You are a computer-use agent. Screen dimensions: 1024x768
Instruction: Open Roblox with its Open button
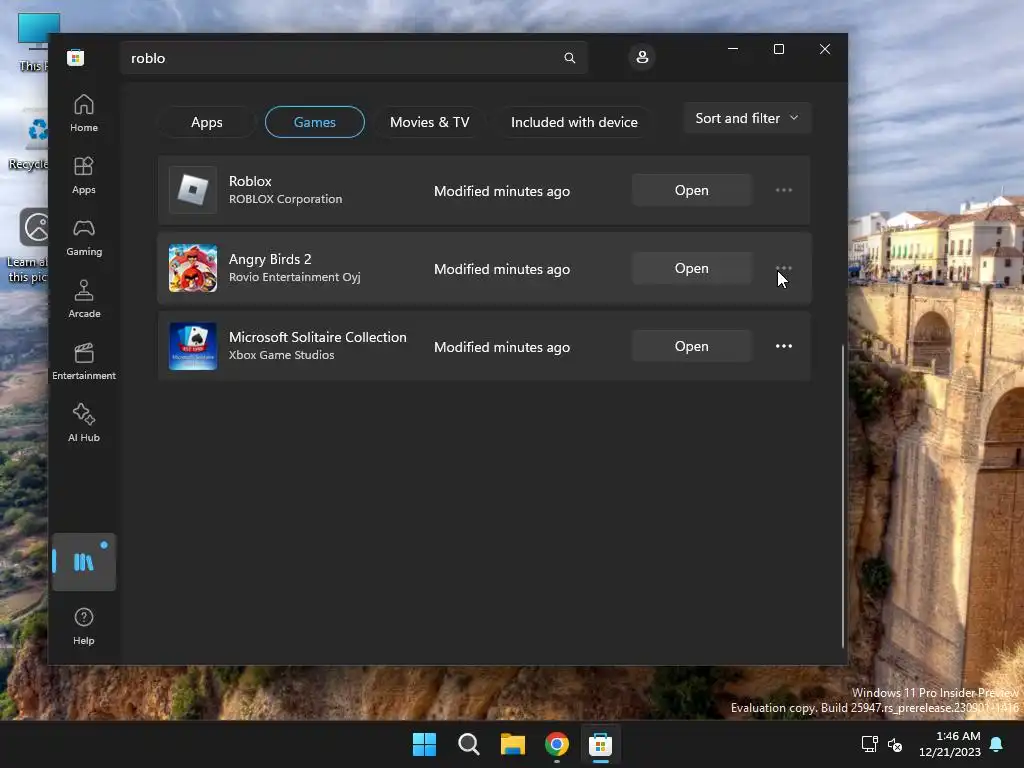(x=692, y=190)
